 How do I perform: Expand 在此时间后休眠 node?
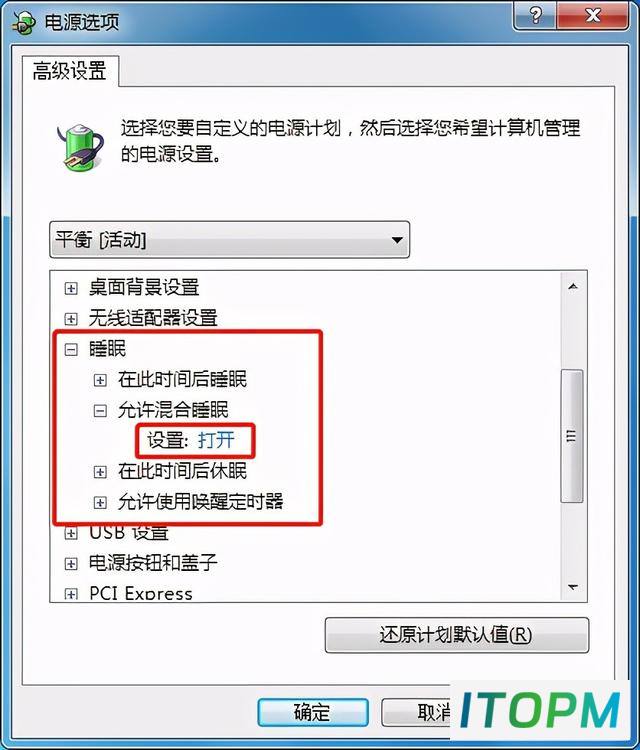(100, 472)
